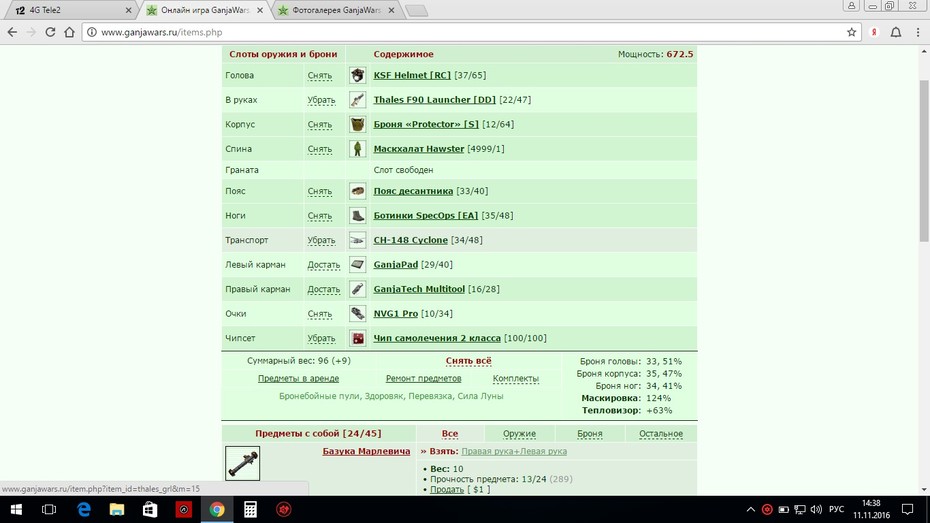
Task: Open the volume control in the system tray
Action: (816, 509)
